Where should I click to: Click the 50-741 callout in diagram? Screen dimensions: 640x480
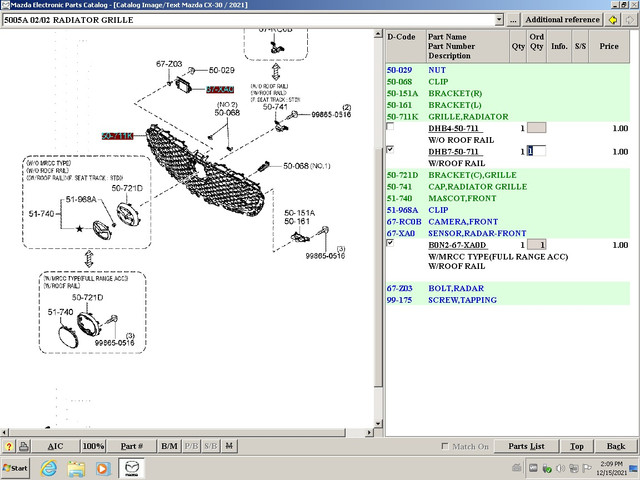275,107
